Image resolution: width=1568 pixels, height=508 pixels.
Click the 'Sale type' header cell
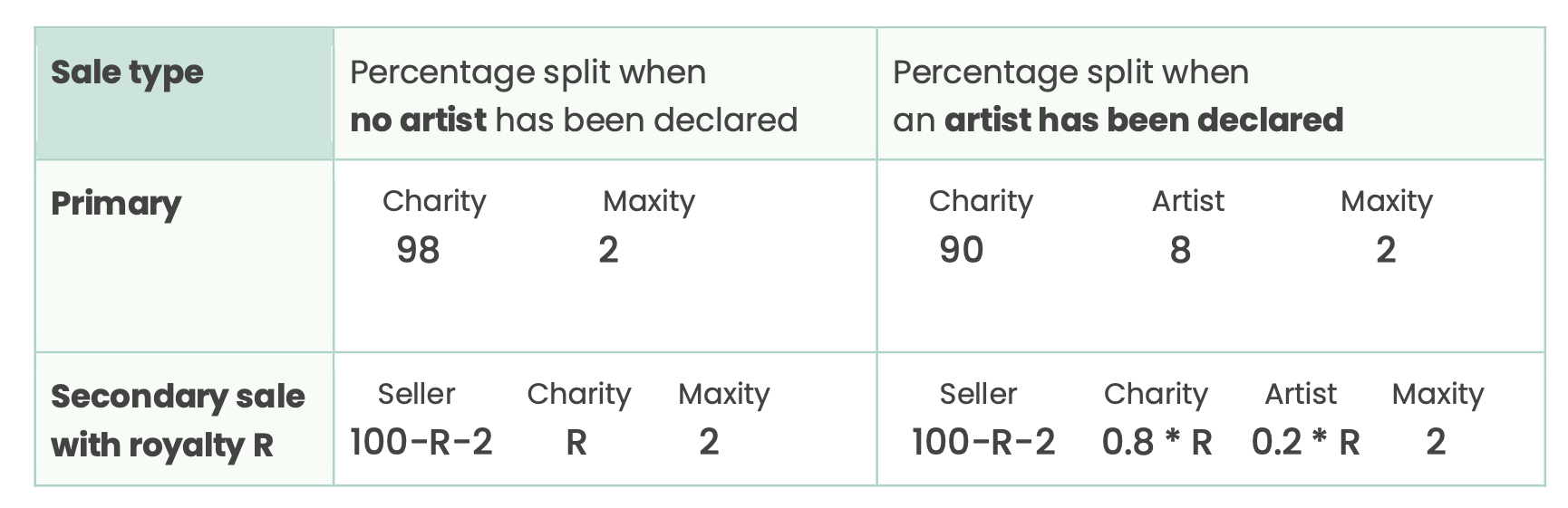185,94
